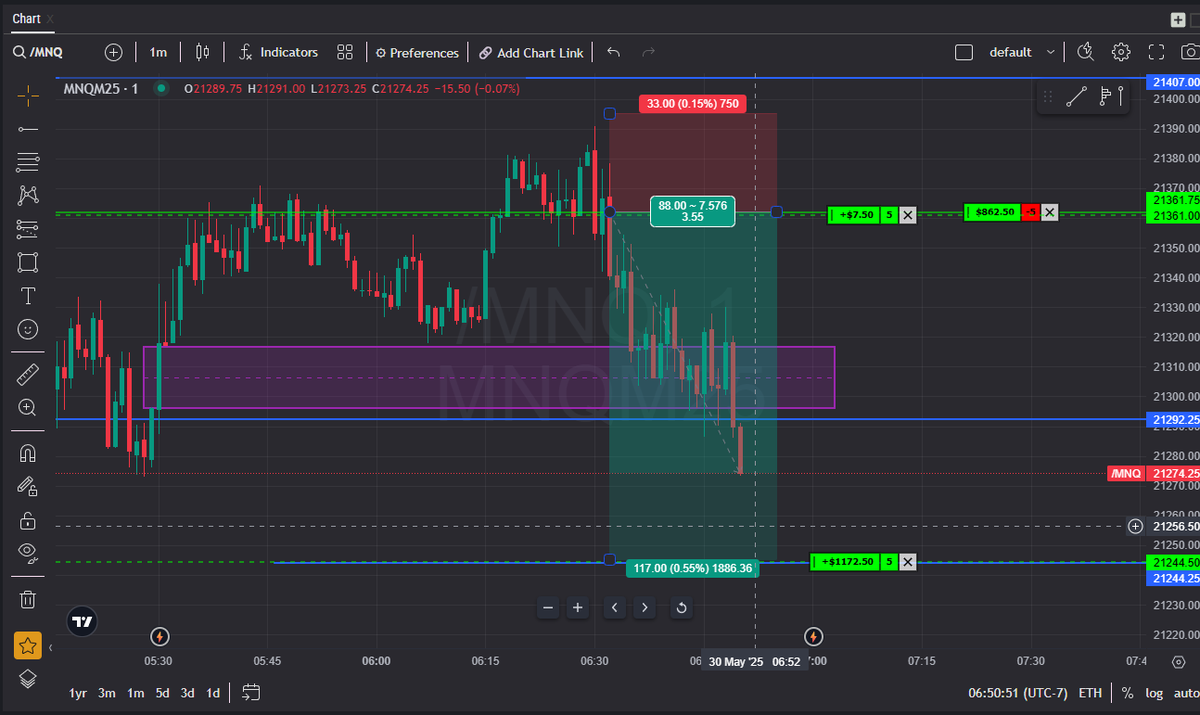Viewport: 1200px width, 715px height.
Task: Open chart Preferences
Action: coord(417,53)
